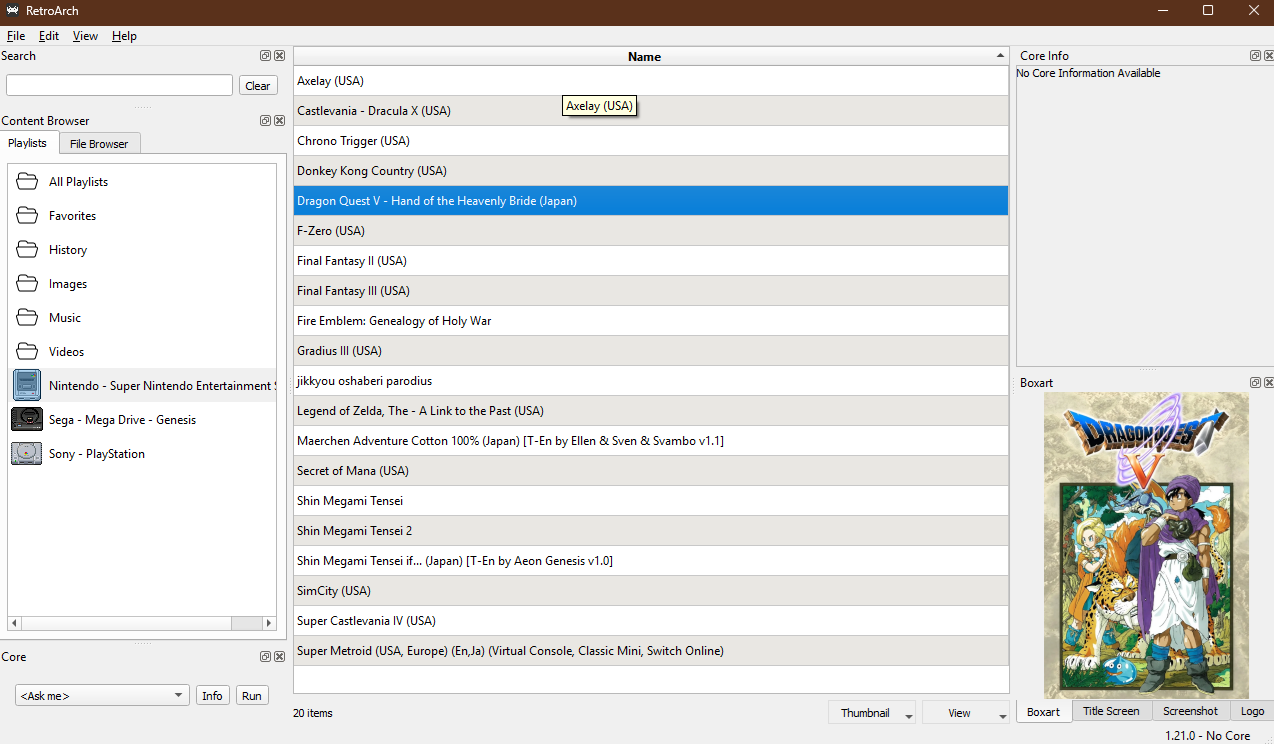Screen dimensions: 1274x744
Task: Click the Videos folder icon
Action: pyautogui.click(x=27, y=352)
